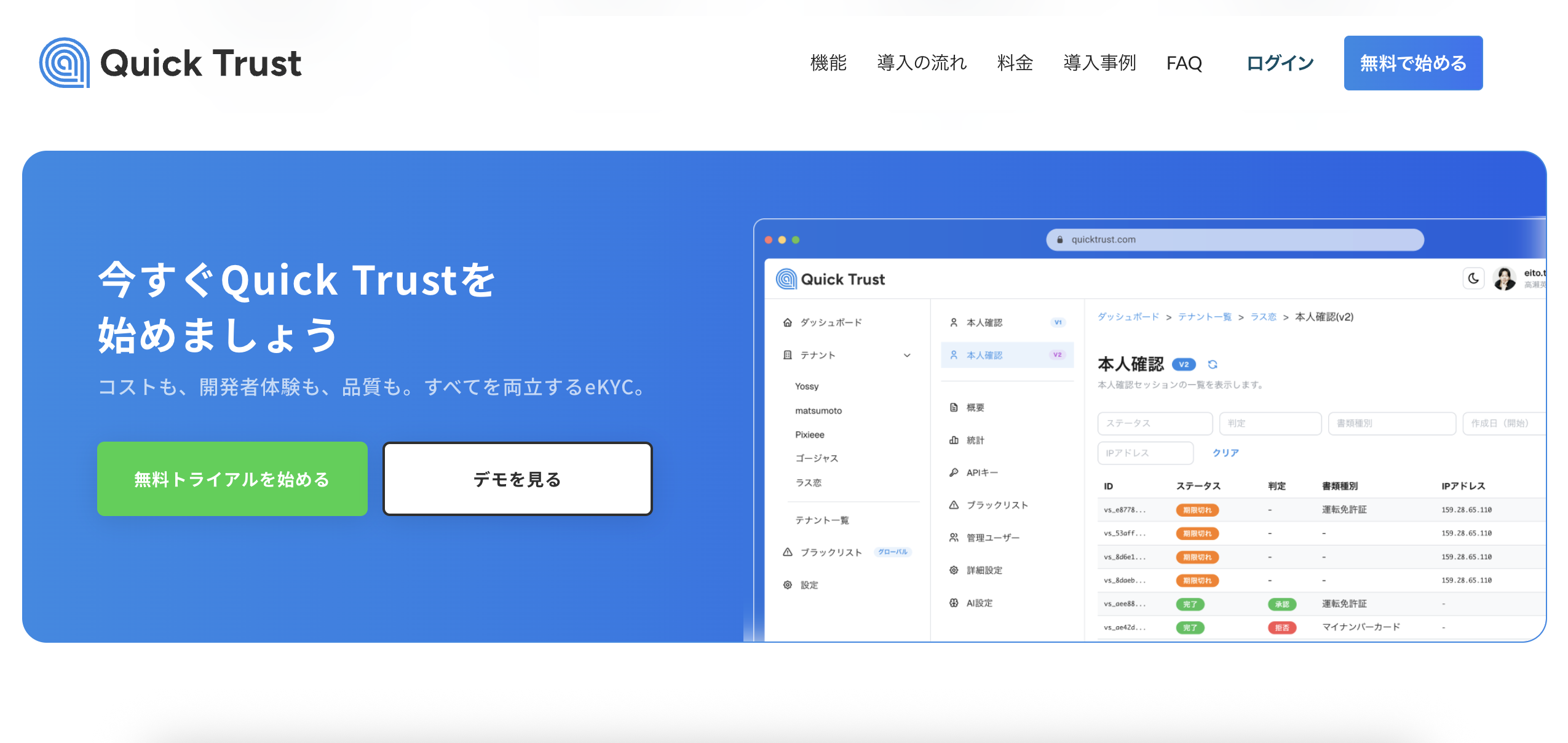
Task: Select tenant Yossy in sidebar
Action: 807,386
